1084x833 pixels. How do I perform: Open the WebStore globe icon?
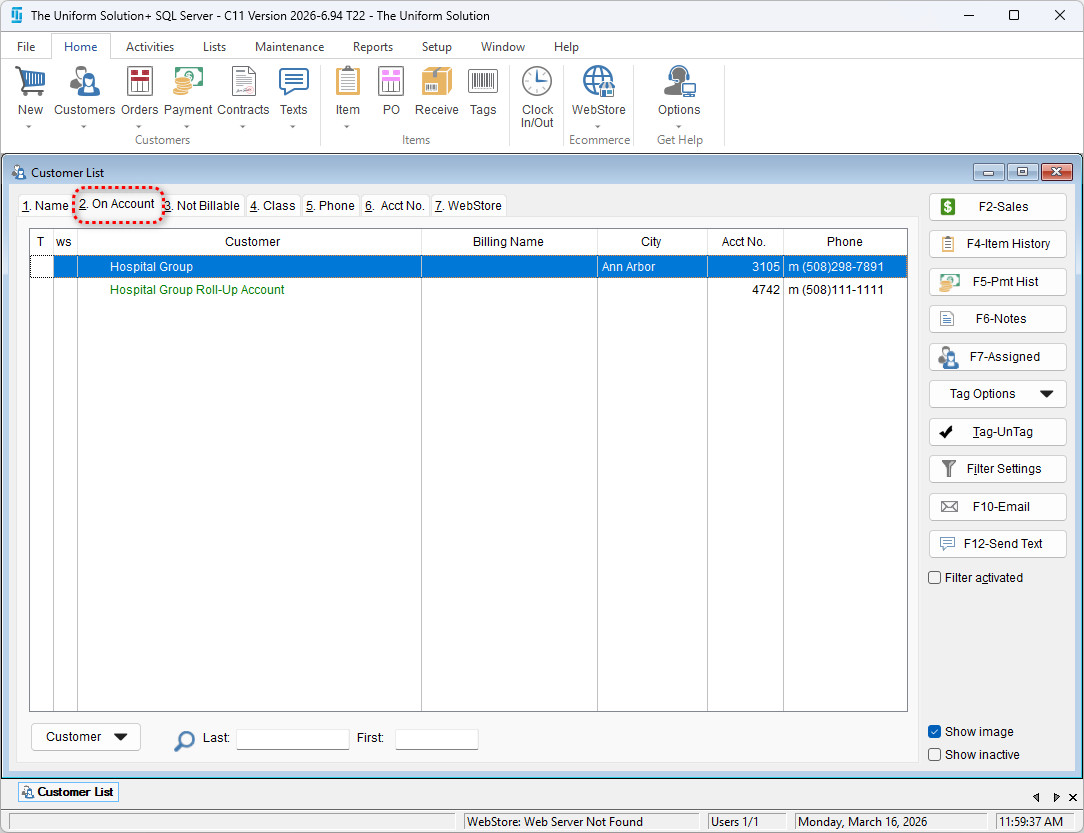pos(598,82)
